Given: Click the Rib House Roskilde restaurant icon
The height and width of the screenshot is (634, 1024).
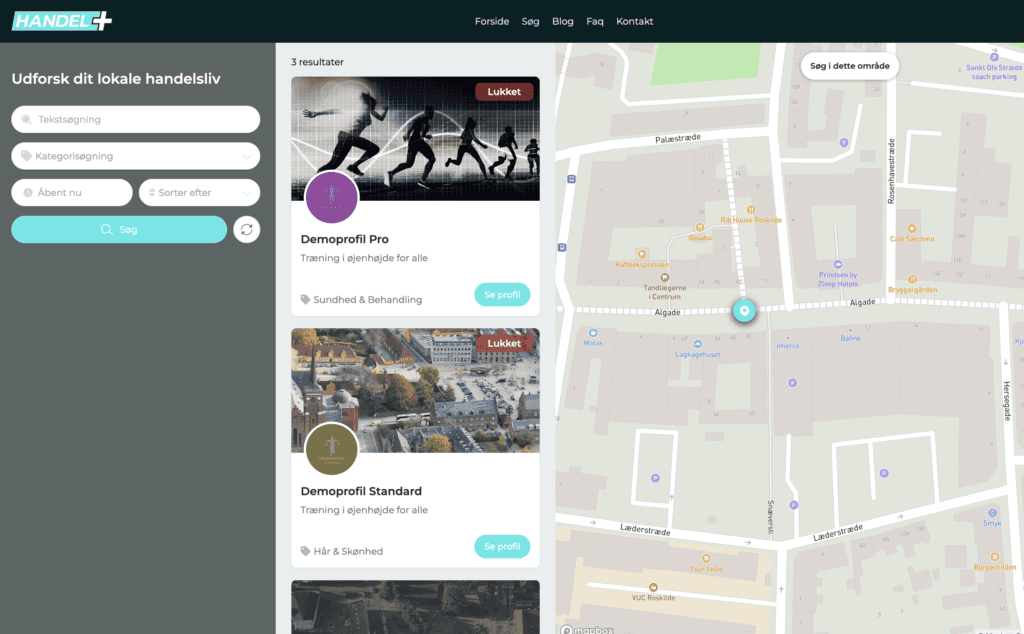Looking at the screenshot, I should tap(751, 210).
